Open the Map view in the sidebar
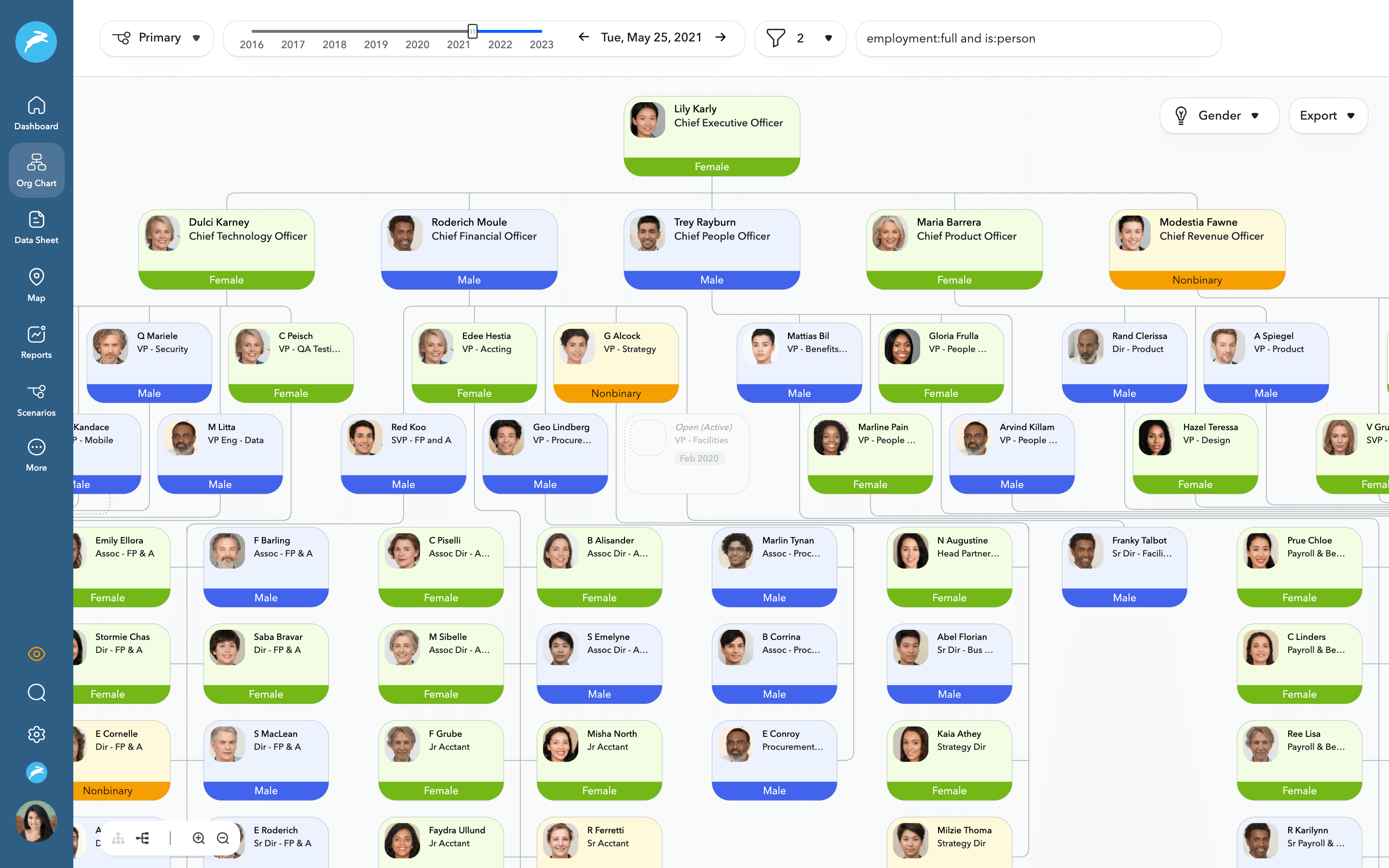1389x868 pixels. coord(36,284)
